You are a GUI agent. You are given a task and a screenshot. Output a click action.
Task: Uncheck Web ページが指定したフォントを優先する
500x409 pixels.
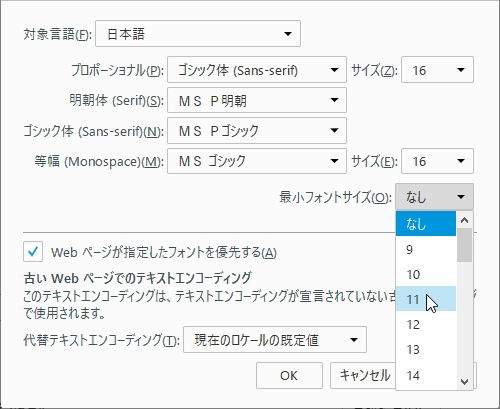pyautogui.click(x=33, y=252)
